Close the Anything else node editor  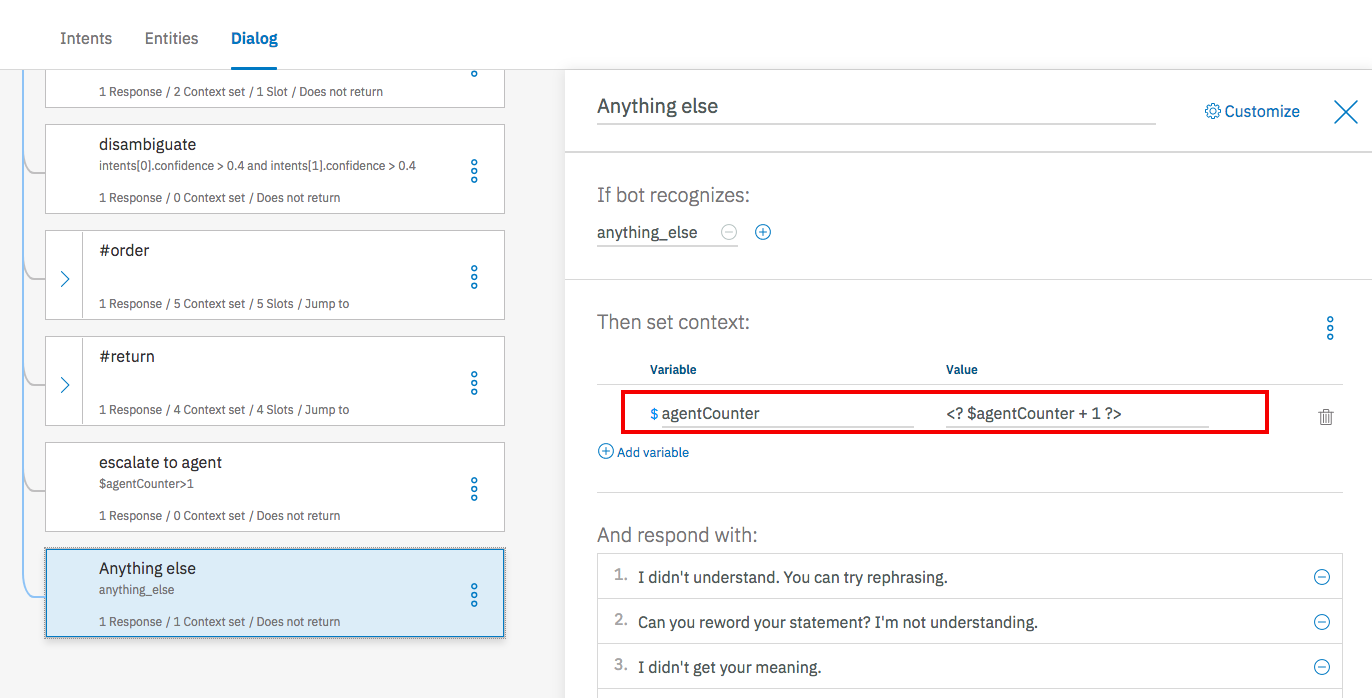[1345, 112]
